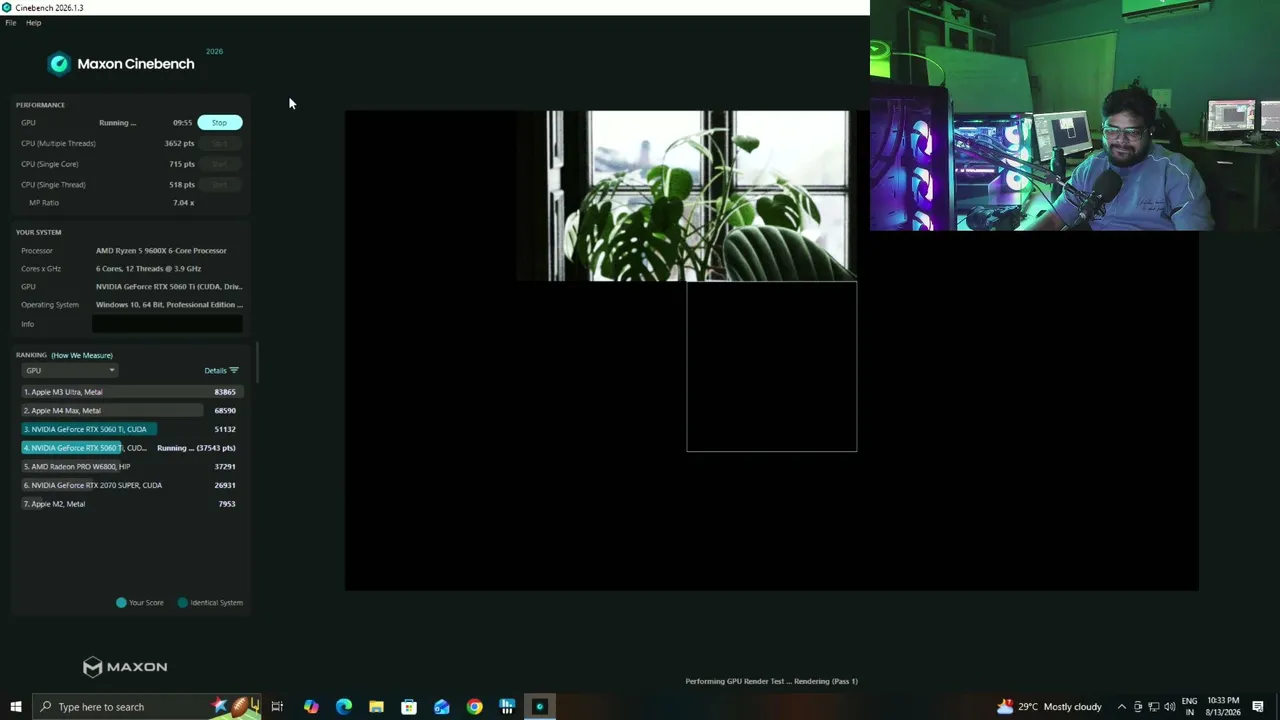Open File Explorer from the taskbar
Viewport: 1280px width, 720px height.
click(x=376, y=707)
